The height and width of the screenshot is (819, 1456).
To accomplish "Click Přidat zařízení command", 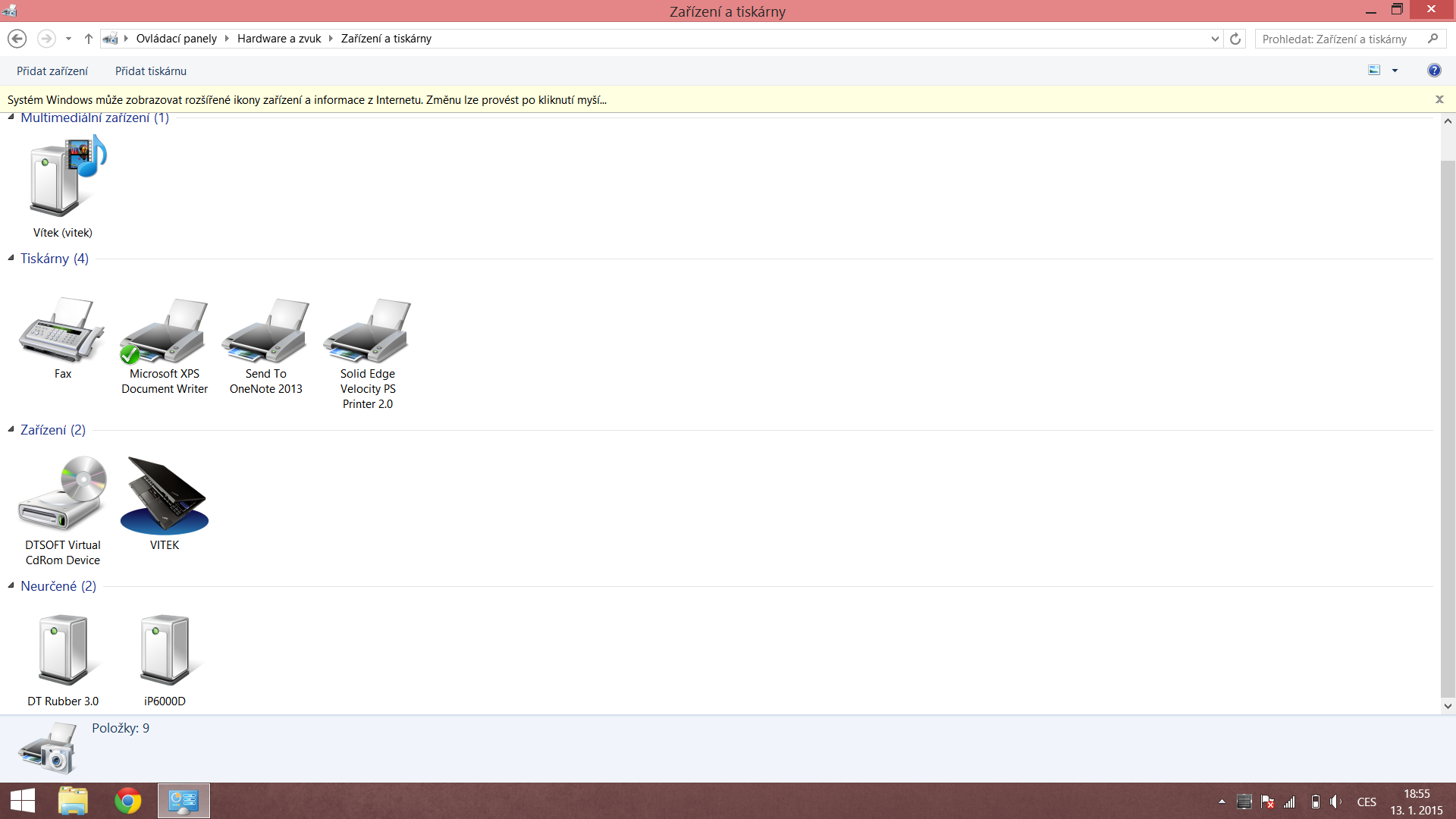I will [x=52, y=71].
